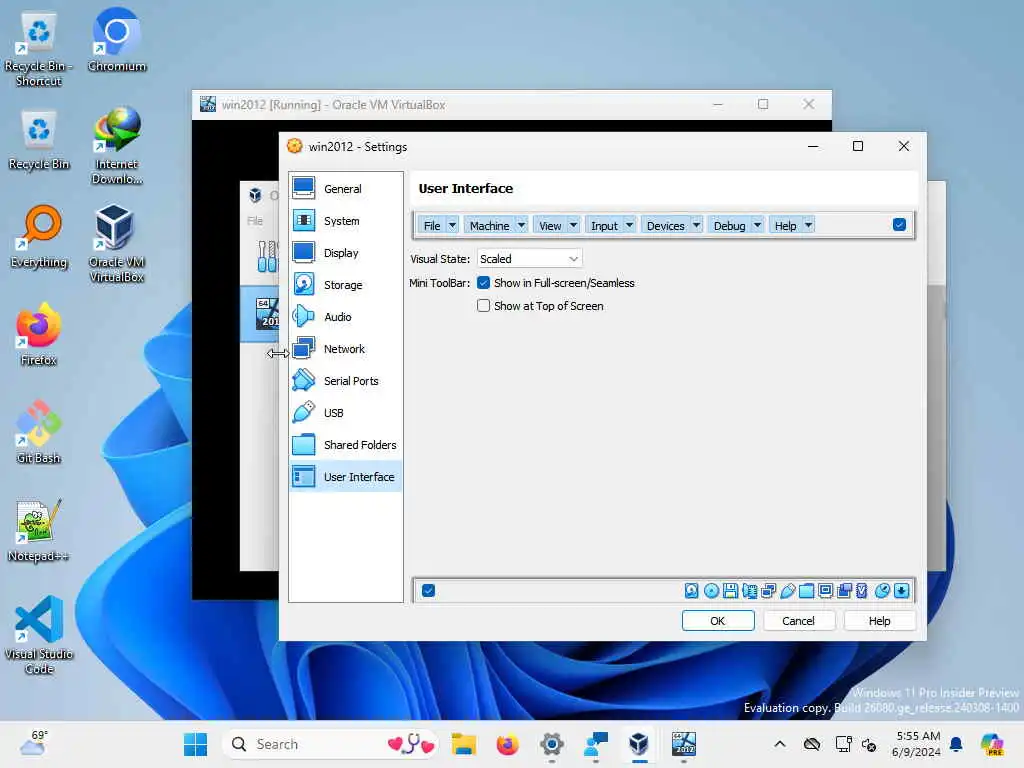
Task: Toggle USB indicator in status bar editor
Action: 788,591
